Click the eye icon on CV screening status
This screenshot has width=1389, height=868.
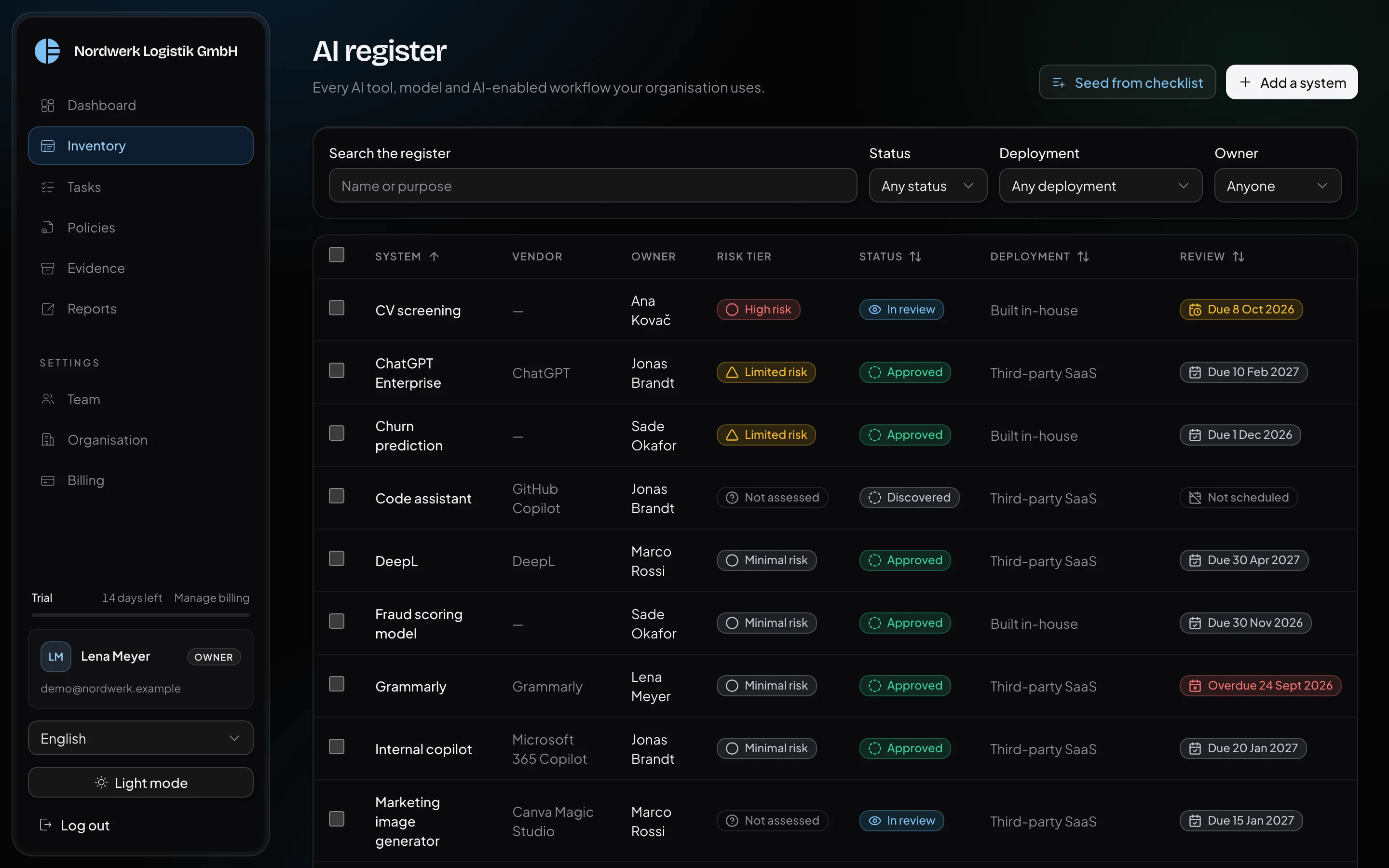point(875,310)
